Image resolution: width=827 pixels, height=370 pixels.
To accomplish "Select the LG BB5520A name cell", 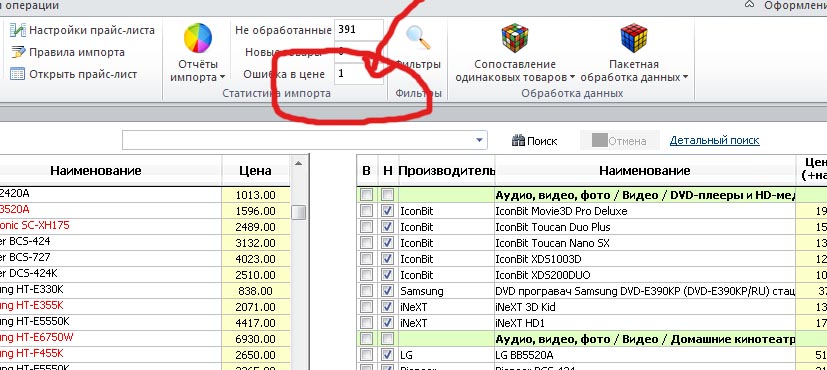I will tap(645, 355).
